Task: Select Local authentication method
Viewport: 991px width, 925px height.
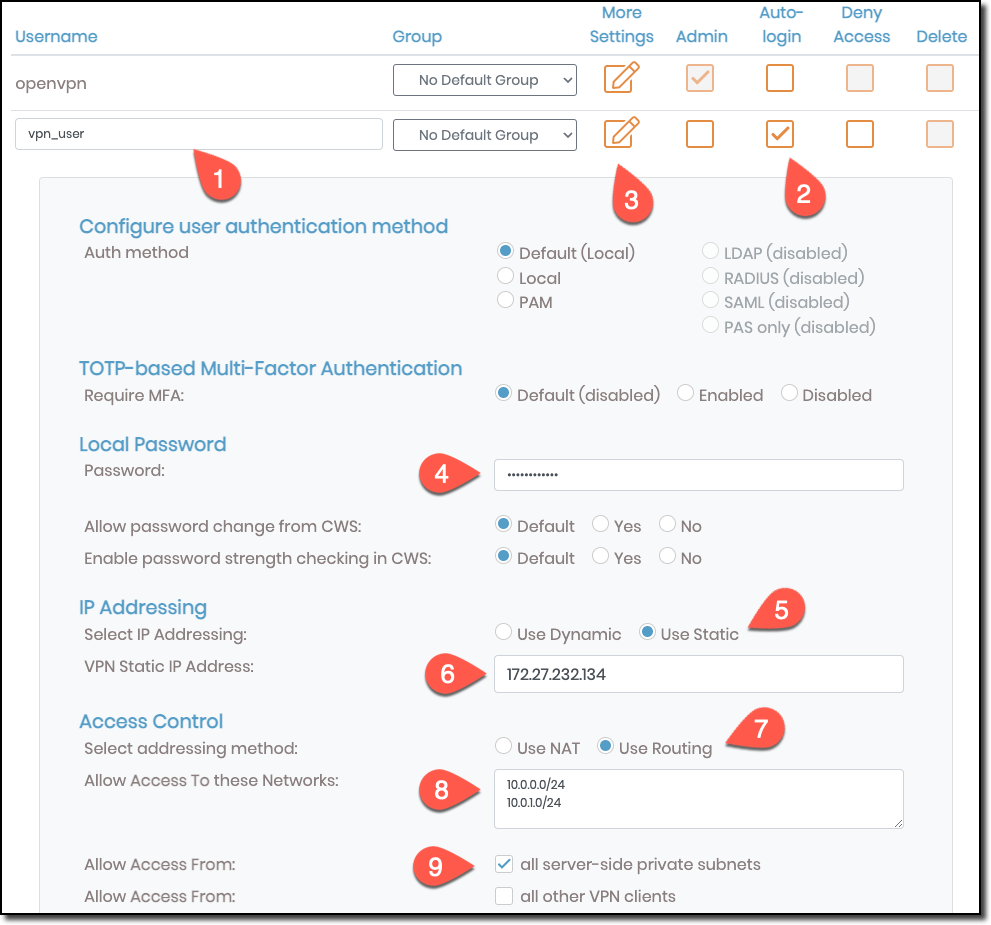Action: (505, 277)
